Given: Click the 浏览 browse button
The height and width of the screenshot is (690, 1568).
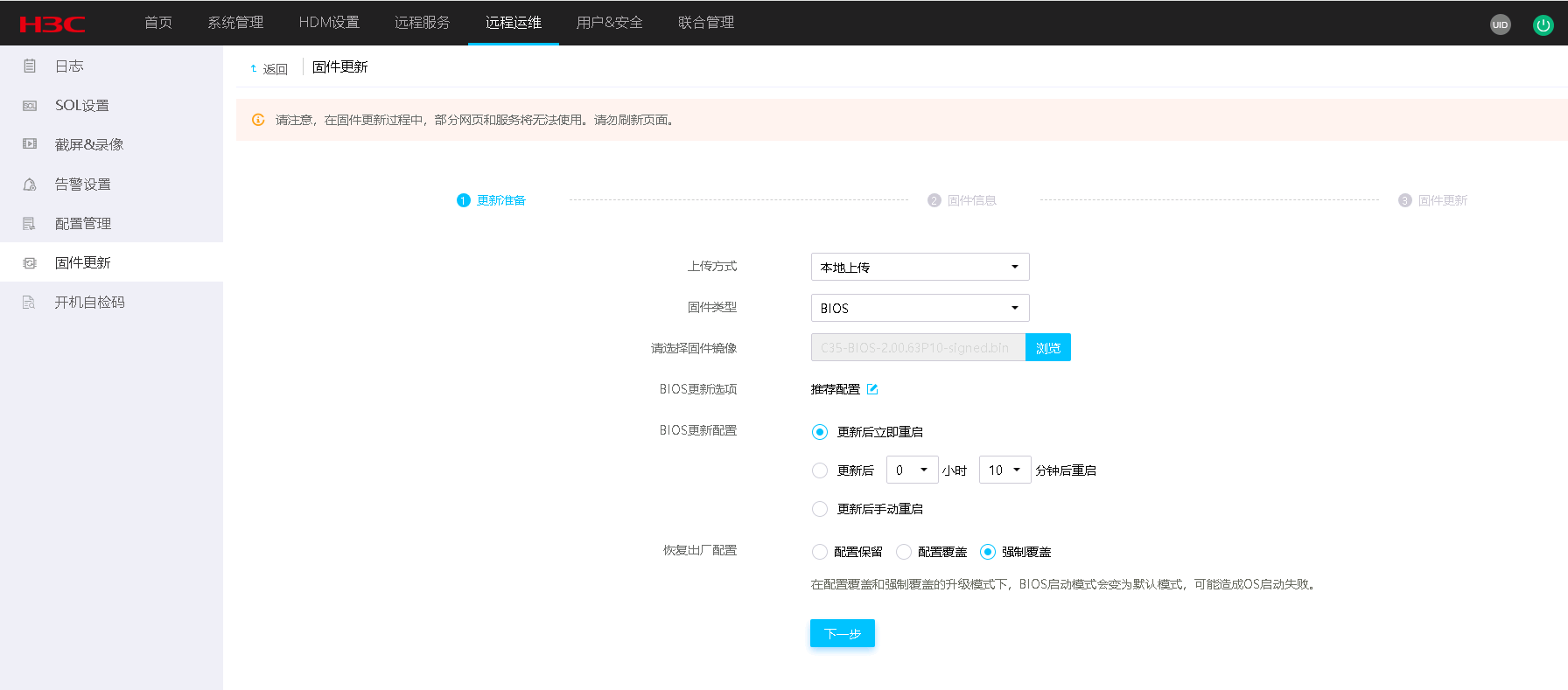Looking at the screenshot, I should [x=1047, y=348].
